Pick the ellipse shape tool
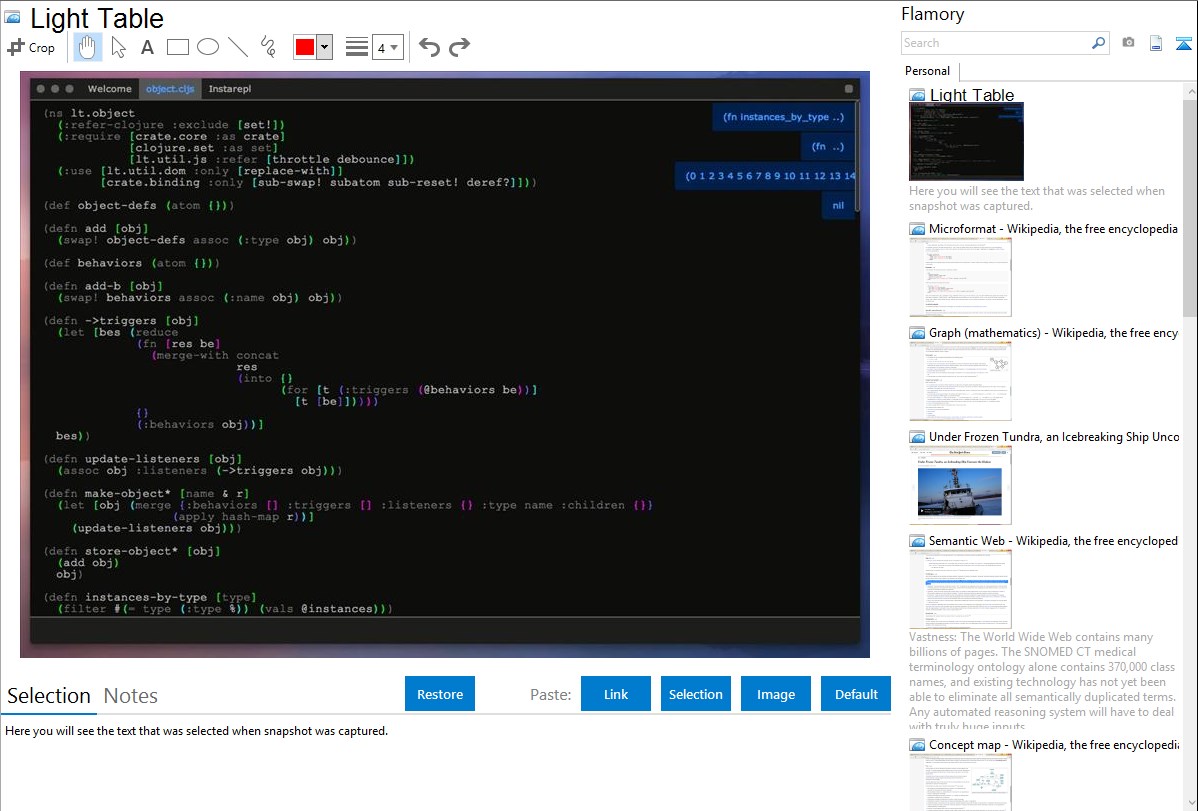This screenshot has width=1198, height=811. pyautogui.click(x=208, y=47)
